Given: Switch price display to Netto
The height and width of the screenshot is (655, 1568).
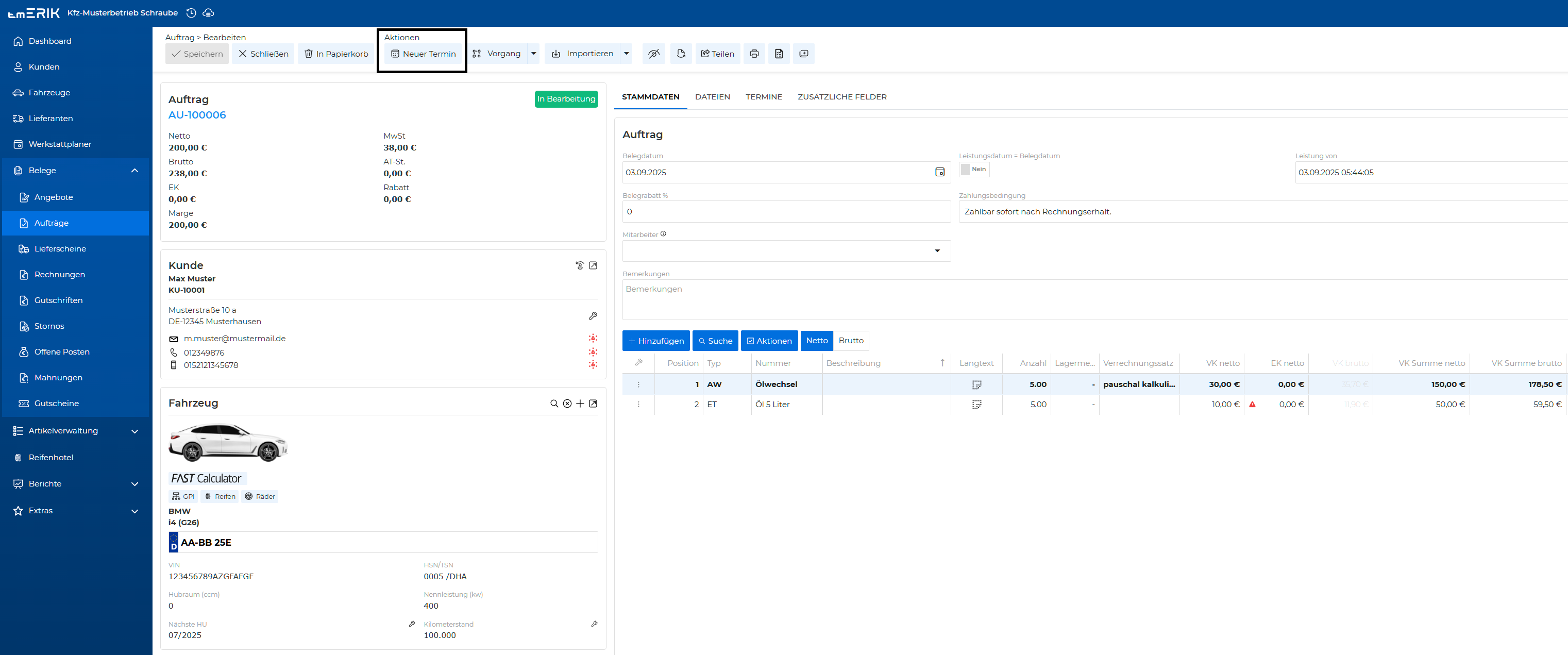Looking at the screenshot, I should point(816,341).
